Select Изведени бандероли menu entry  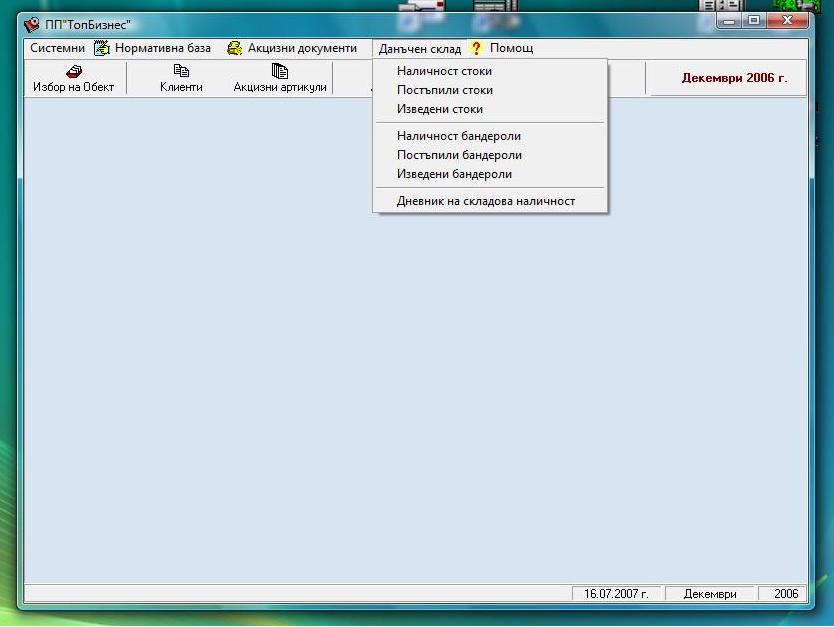[x=490, y=174]
